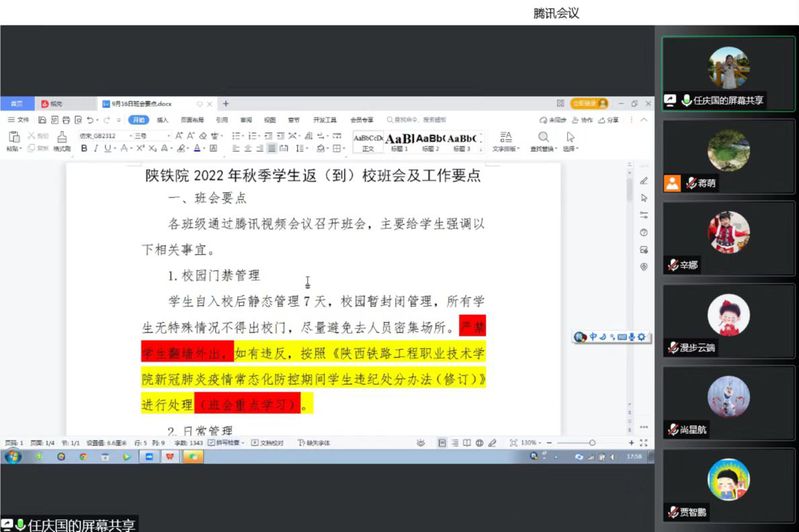
Task: Open Find and Replace (查找替换)
Action: [x=544, y=141]
